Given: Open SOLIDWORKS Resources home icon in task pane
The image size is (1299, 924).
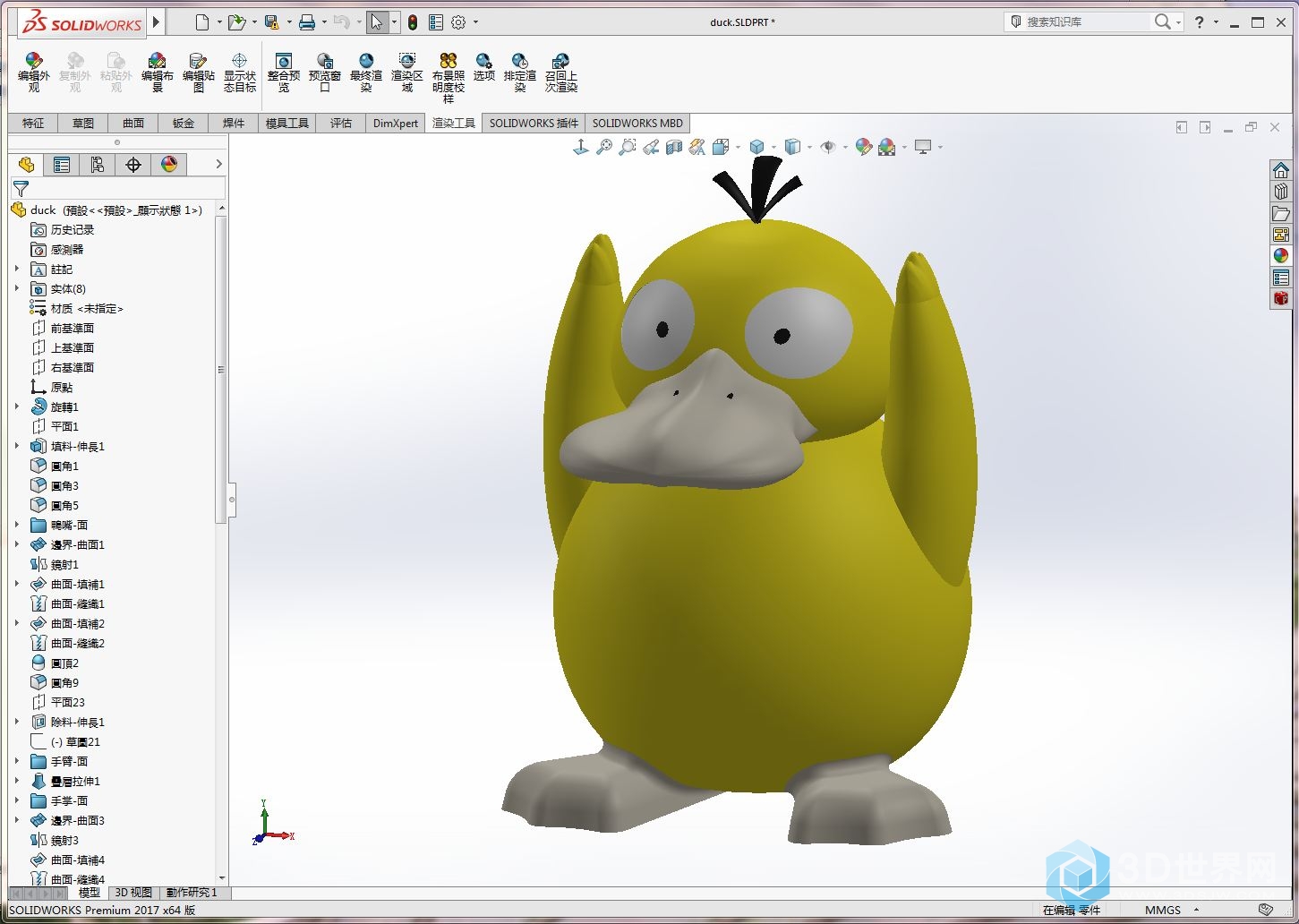Looking at the screenshot, I should pyautogui.click(x=1281, y=170).
